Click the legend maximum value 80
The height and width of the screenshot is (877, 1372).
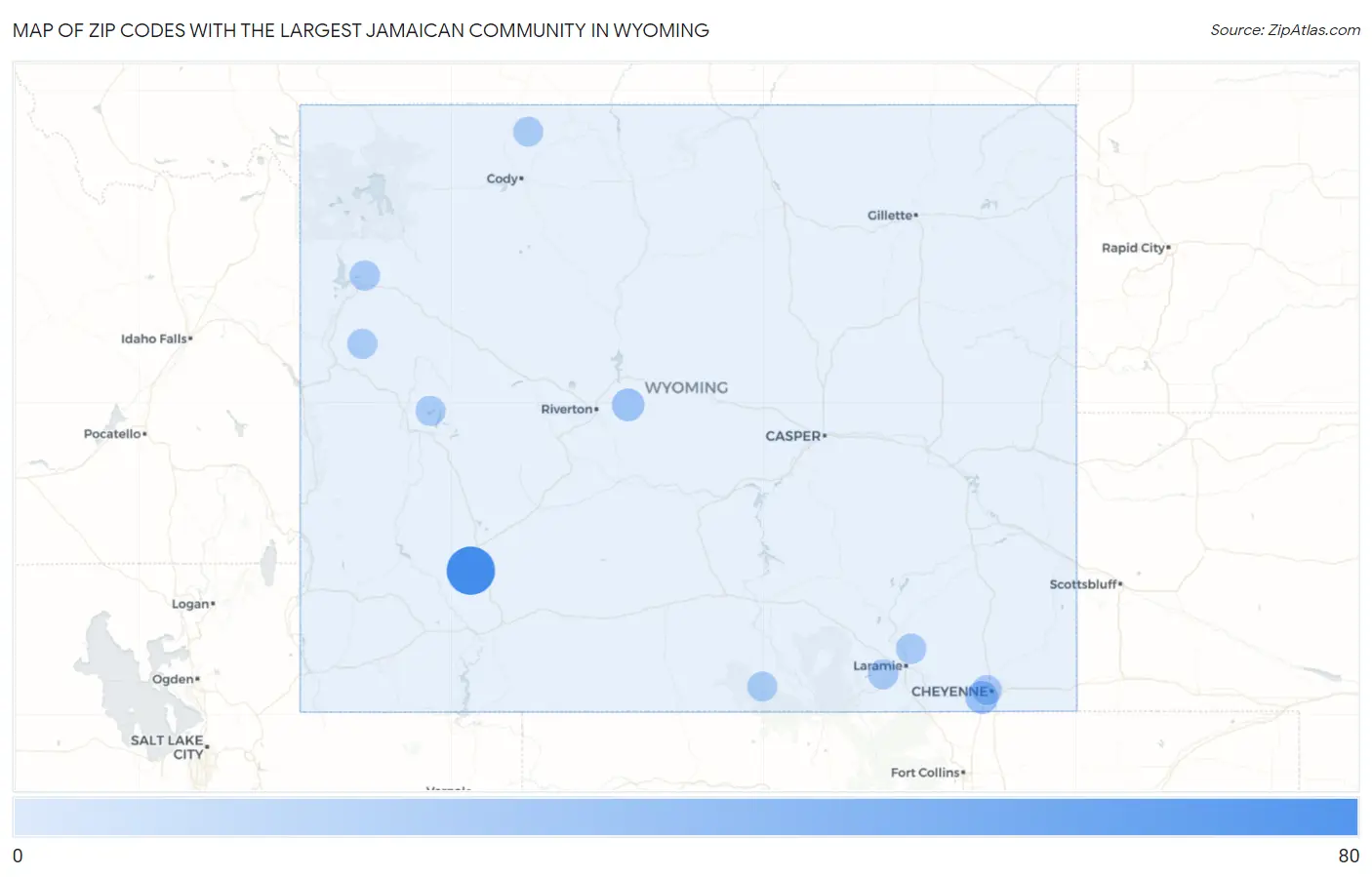click(x=1349, y=856)
